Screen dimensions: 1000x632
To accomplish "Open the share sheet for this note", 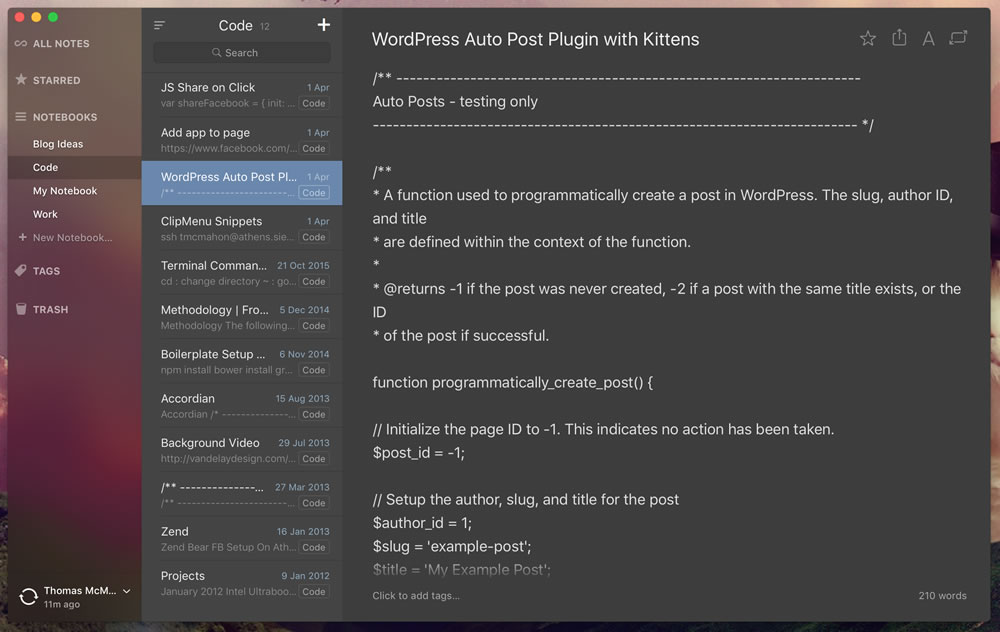I will 898,38.
